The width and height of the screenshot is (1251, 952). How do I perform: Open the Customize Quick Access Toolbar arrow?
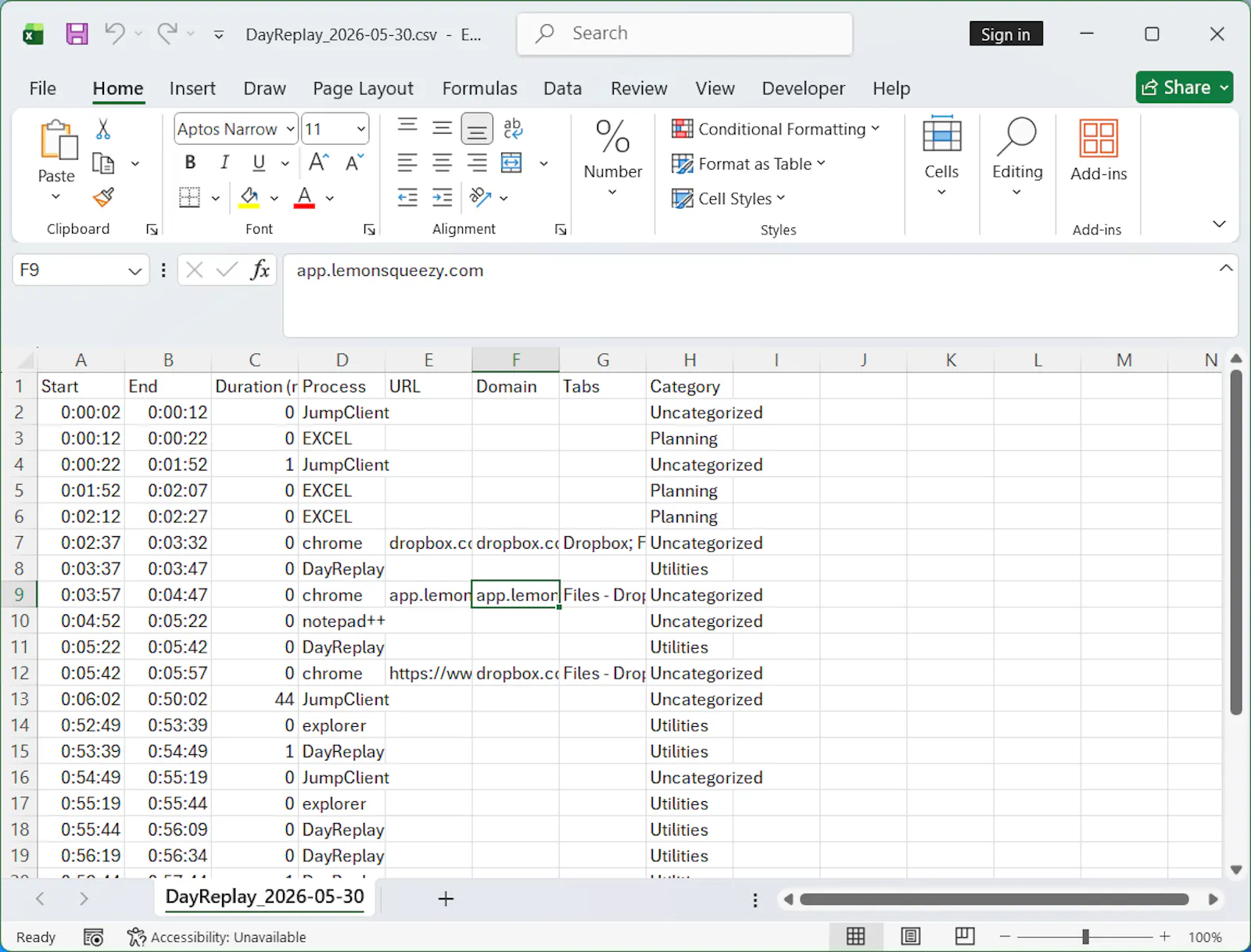219,34
